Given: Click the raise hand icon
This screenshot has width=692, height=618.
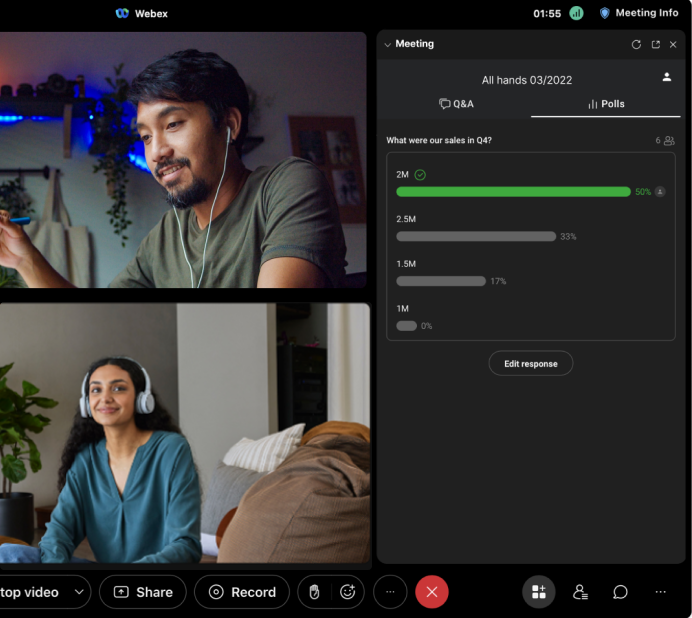Looking at the screenshot, I should click(314, 592).
